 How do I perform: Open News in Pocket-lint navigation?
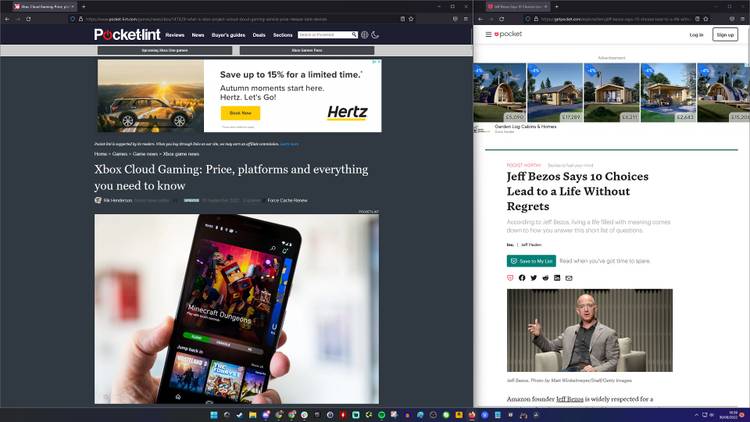click(198, 35)
